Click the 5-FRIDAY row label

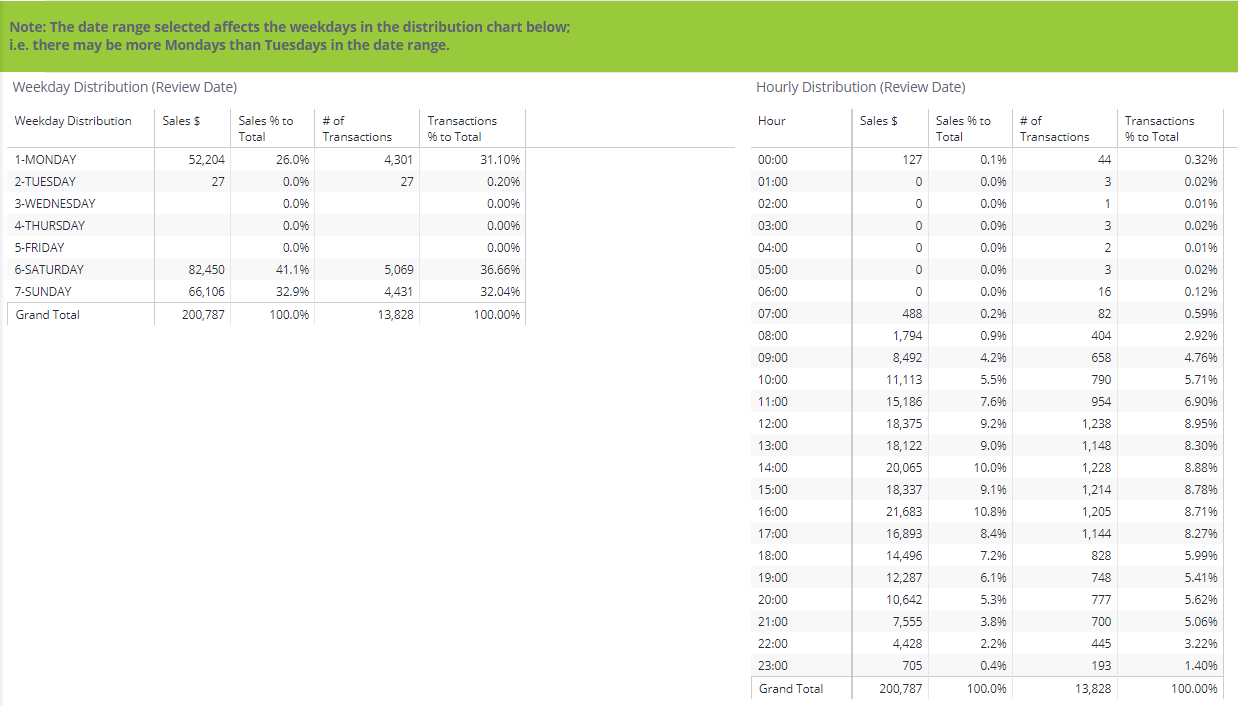click(x=40, y=248)
